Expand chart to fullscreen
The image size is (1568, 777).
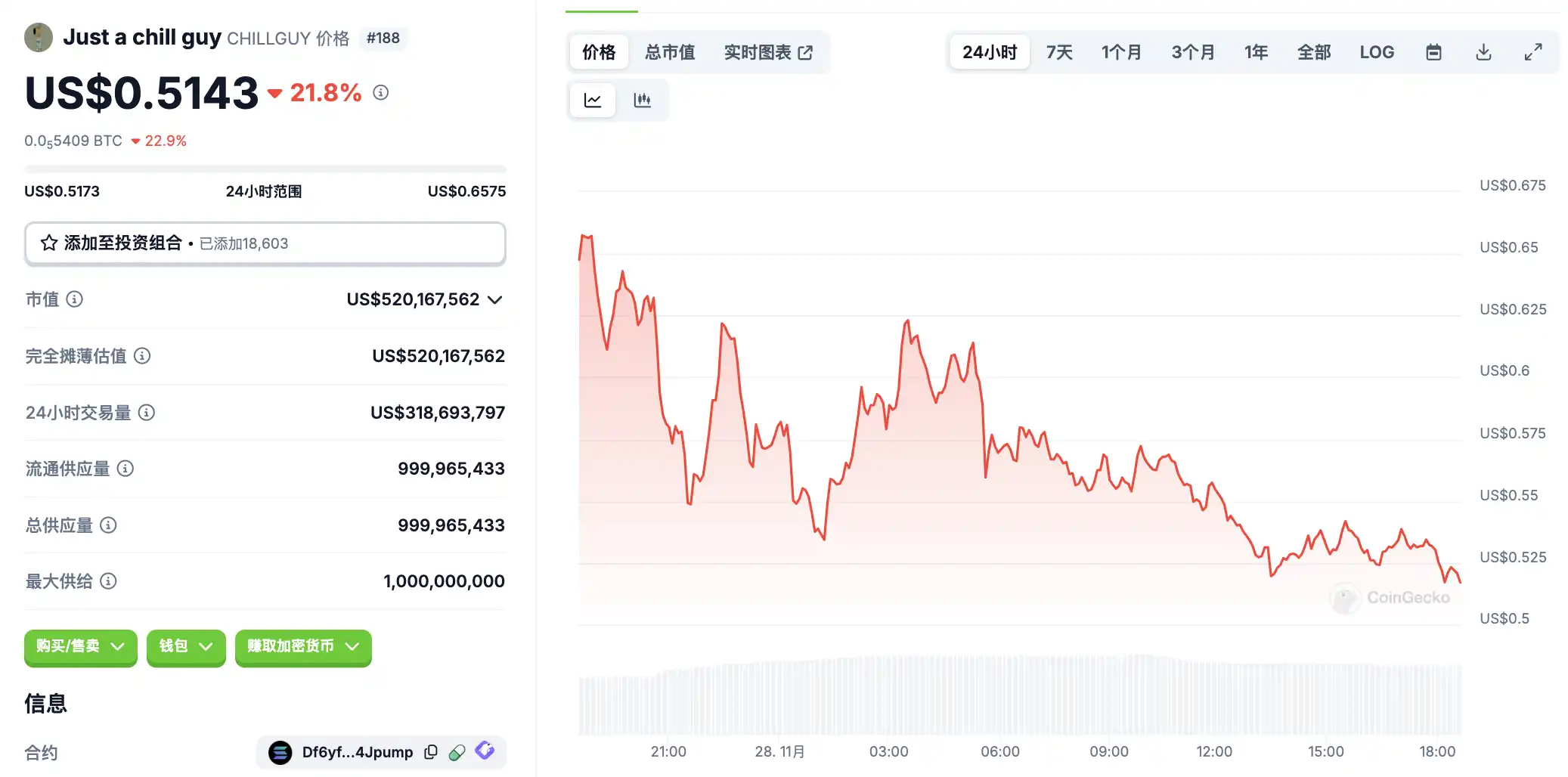coord(1532,52)
